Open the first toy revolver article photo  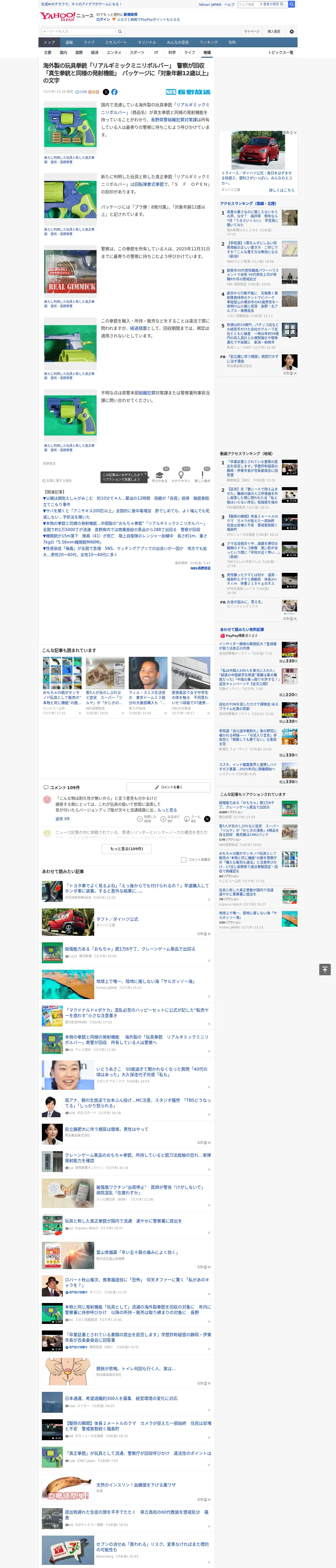(x=70, y=128)
